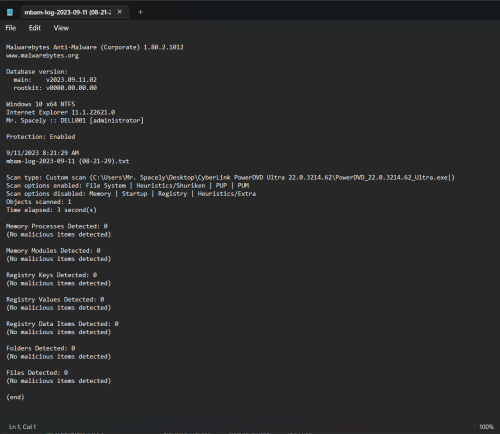Screen dimensions: 500x434
Task: Click the (end) line
Action: [x=15, y=397]
